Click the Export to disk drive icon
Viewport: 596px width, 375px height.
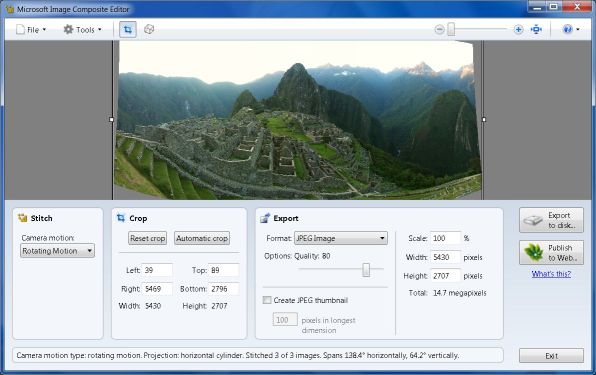533,220
